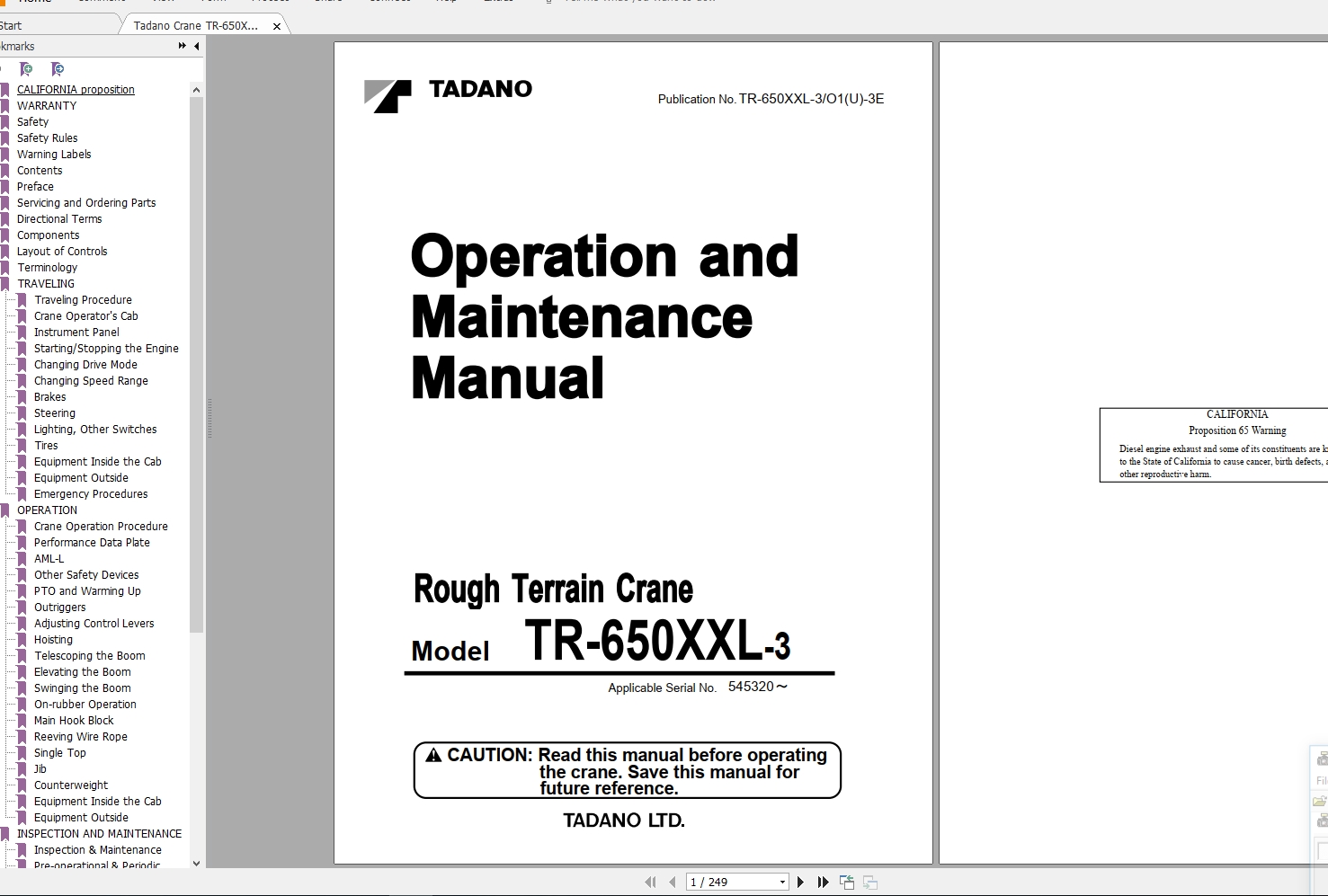Click inside the page number input field
Viewport: 1328px width, 896px height.
tap(728, 882)
